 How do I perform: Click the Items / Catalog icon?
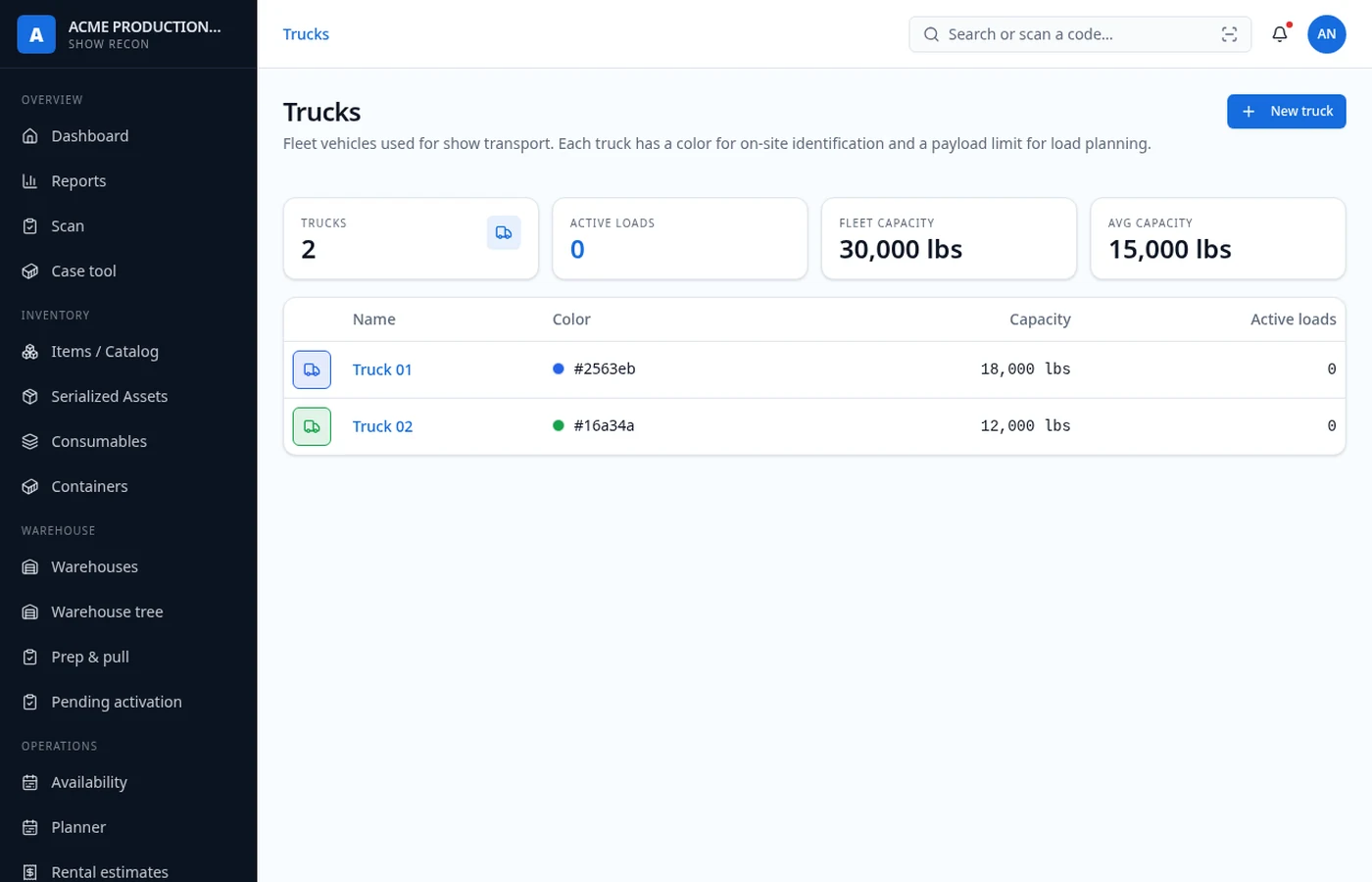pos(30,352)
